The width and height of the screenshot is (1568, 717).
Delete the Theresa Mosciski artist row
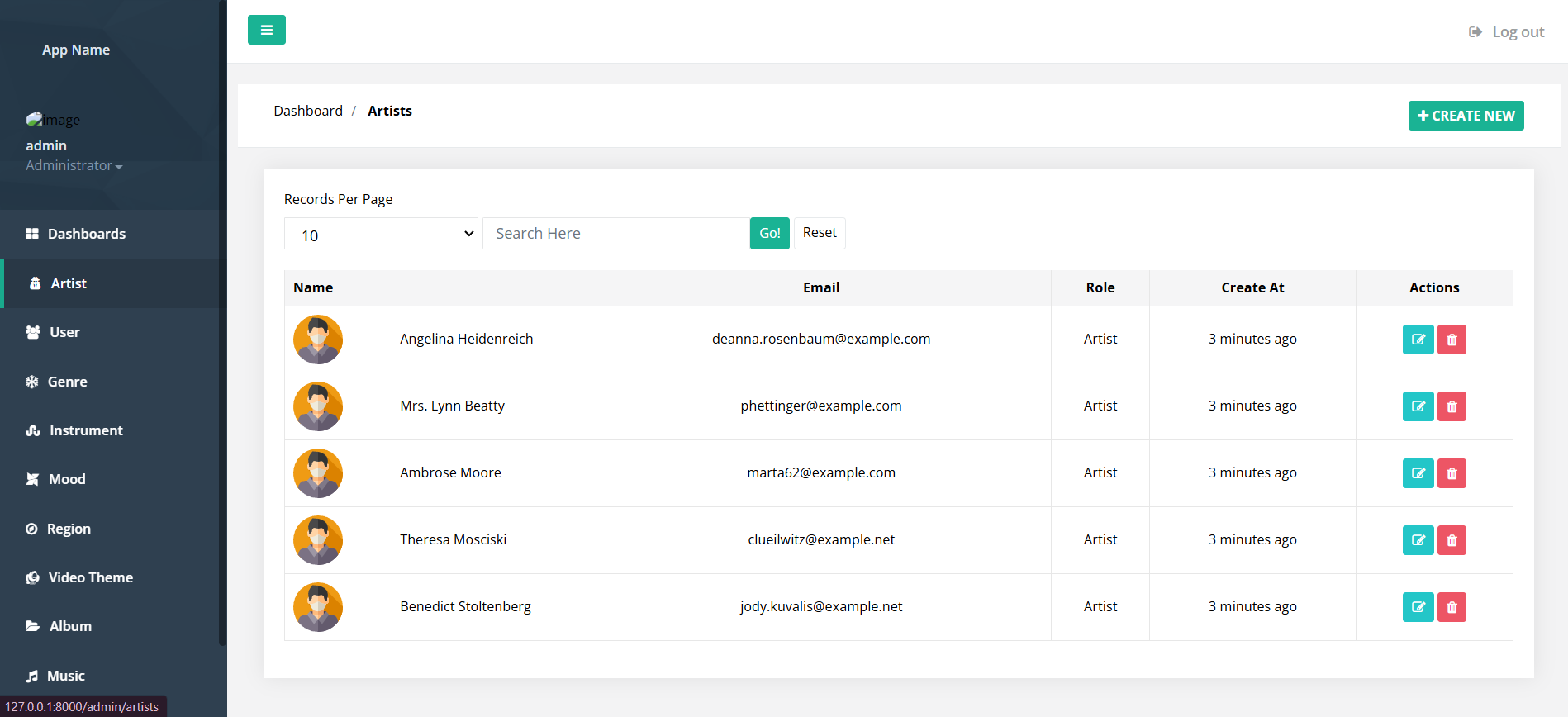tap(1452, 540)
